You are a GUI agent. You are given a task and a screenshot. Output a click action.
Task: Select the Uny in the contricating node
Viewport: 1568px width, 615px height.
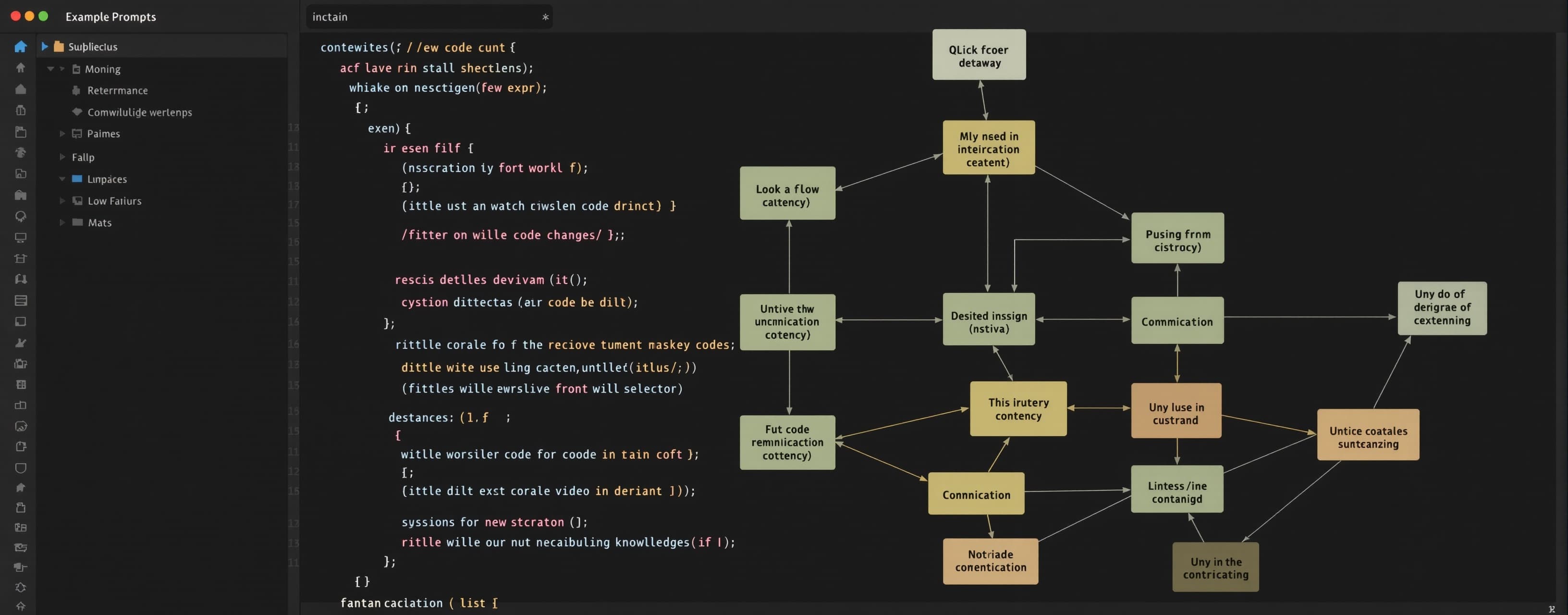(x=1215, y=567)
